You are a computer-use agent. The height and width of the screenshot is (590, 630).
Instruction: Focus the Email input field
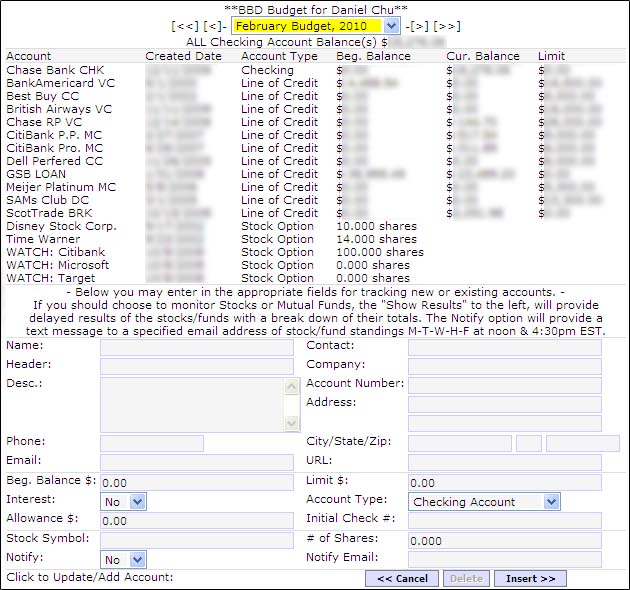[197, 463]
